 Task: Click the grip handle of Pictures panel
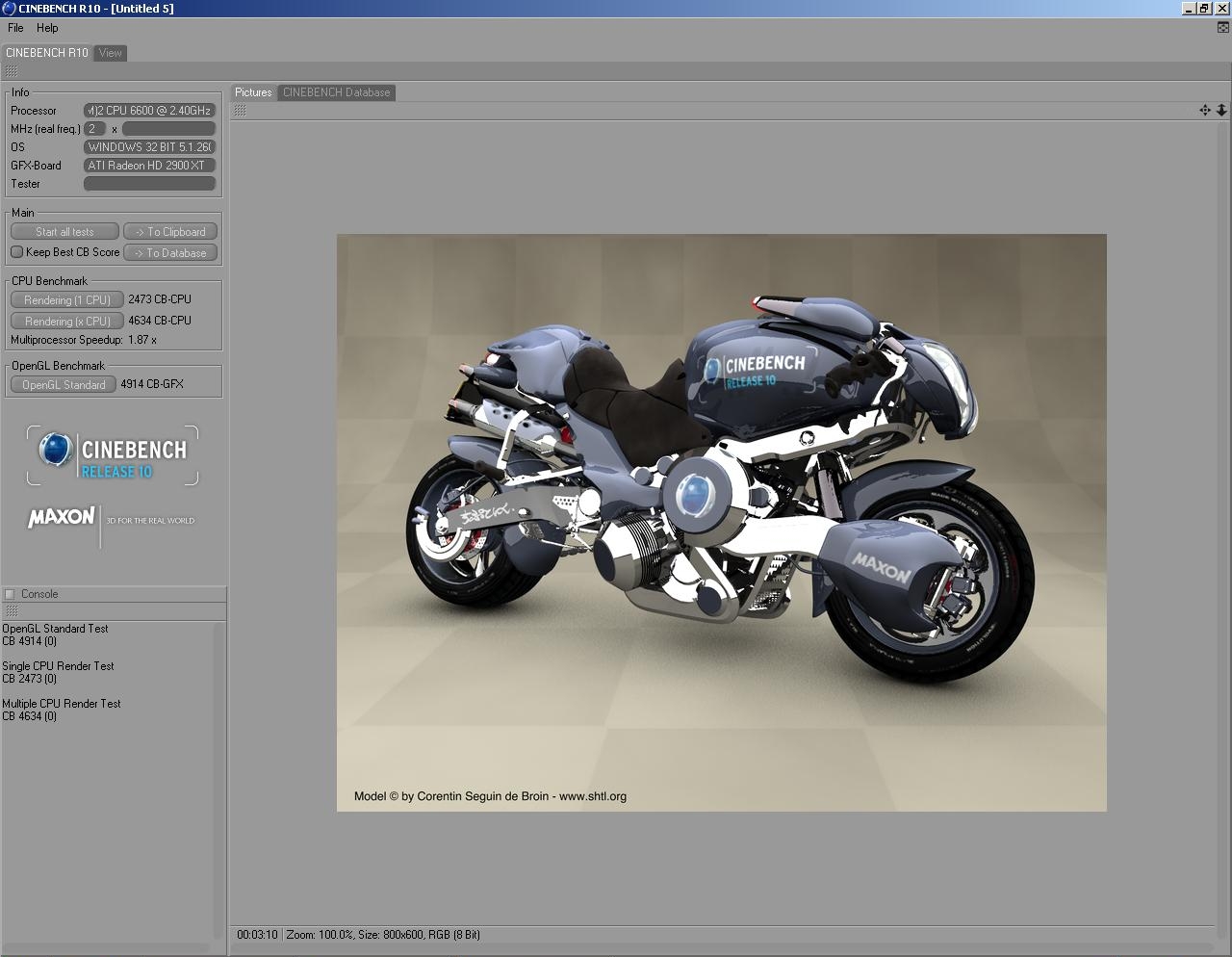click(240, 111)
